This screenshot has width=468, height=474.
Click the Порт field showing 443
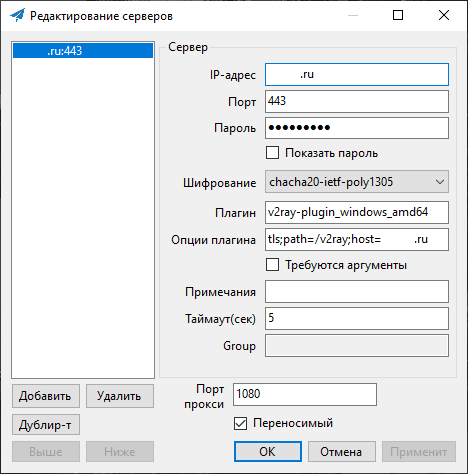357,101
